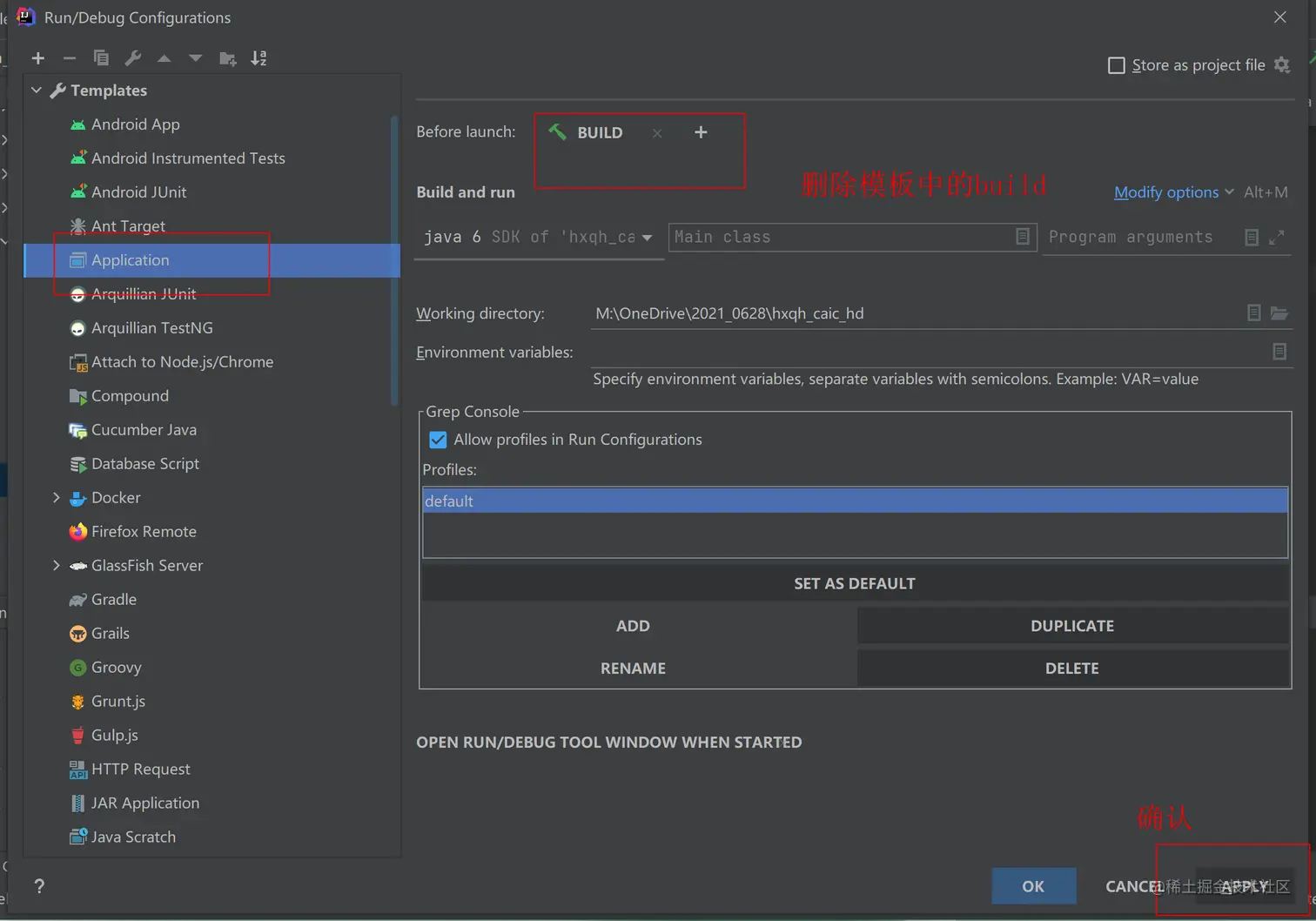Move configuration up with the arrow
This screenshot has height=921, width=1316.
(x=164, y=58)
